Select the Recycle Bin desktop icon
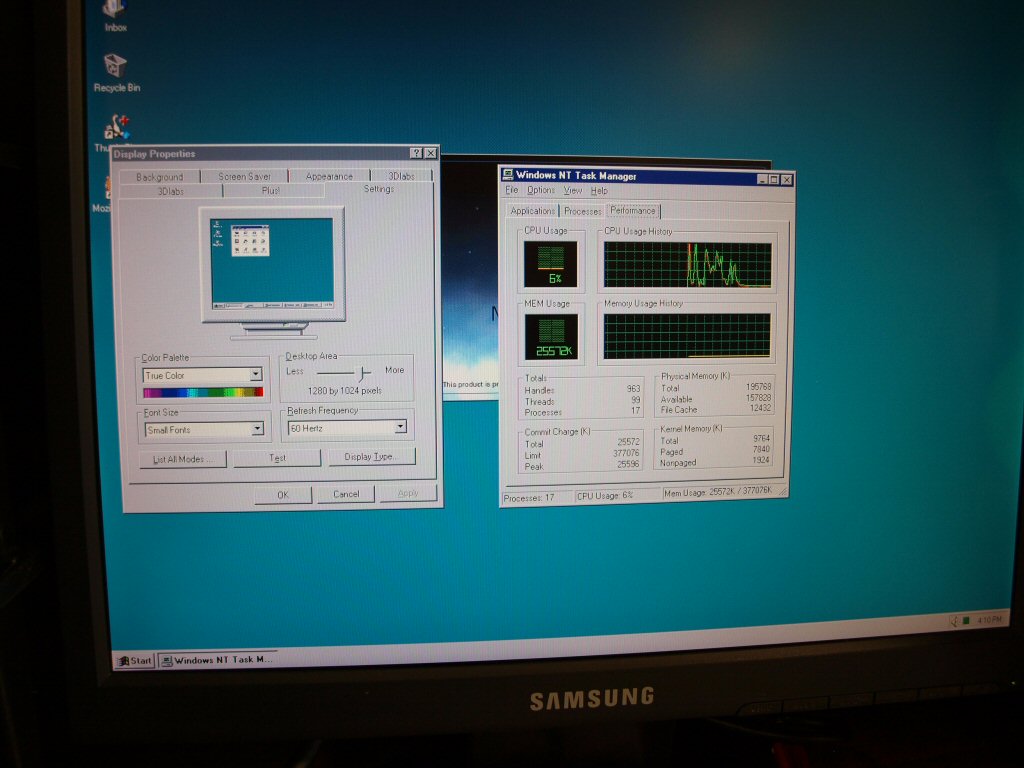Viewport: 1024px width, 768px height. coord(116,72)
